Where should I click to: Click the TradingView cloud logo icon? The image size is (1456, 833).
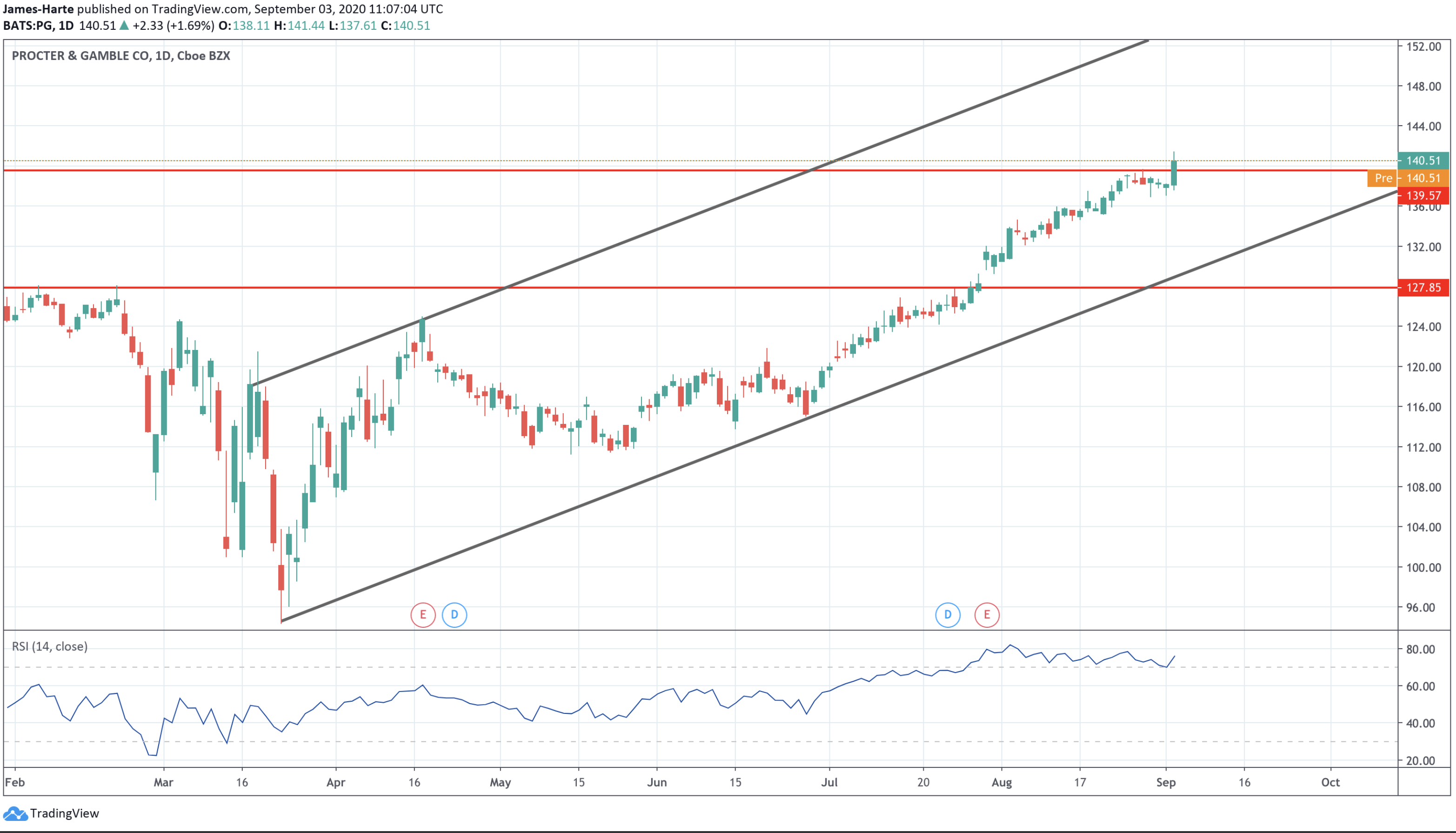(x=14, y=813)
